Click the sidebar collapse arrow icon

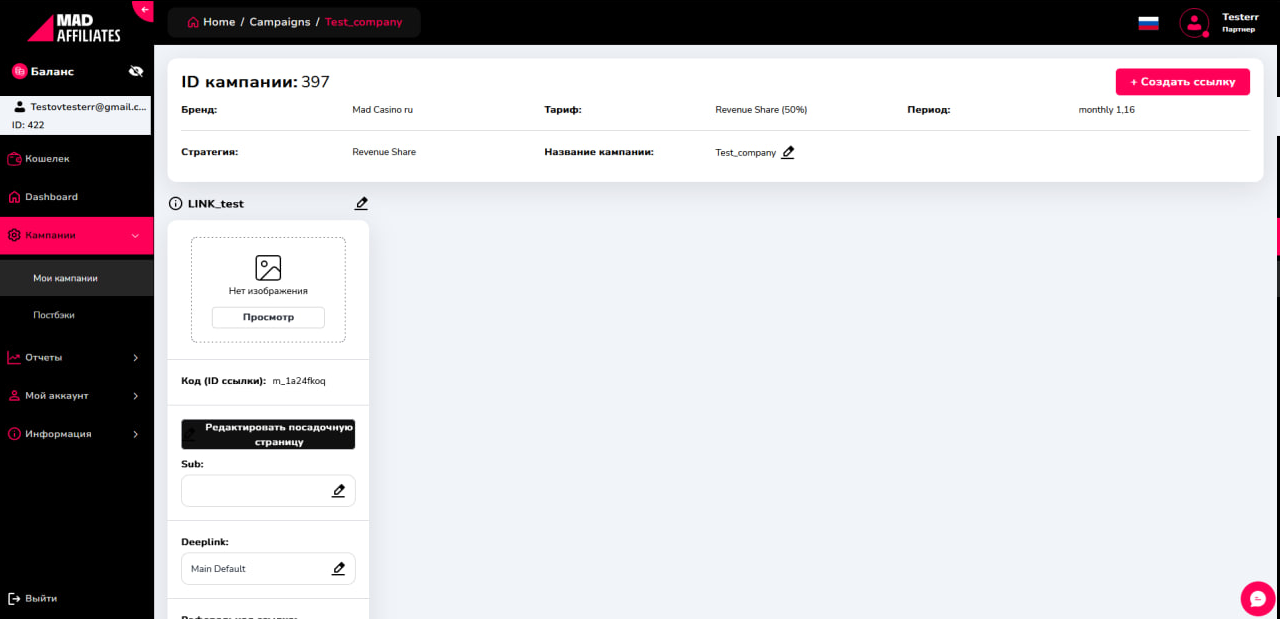coord(145,10)
